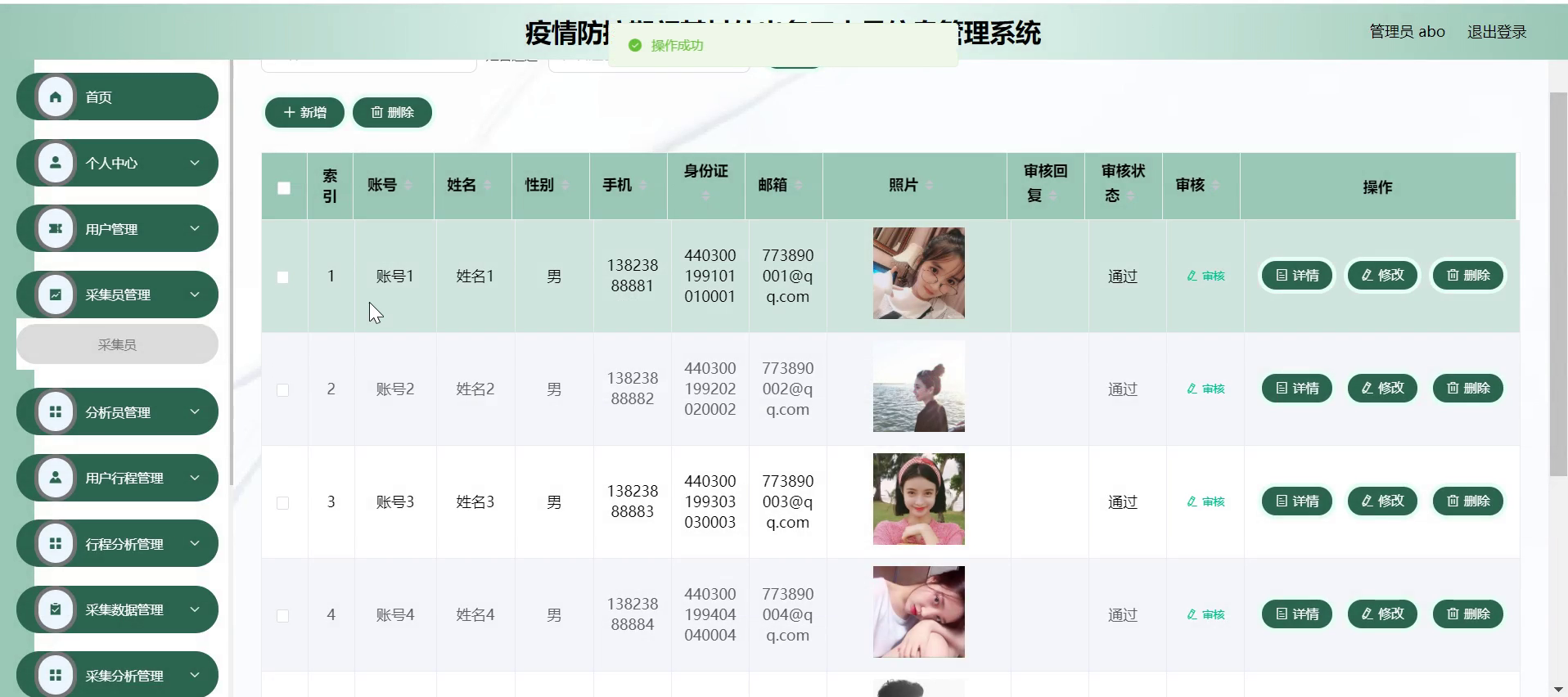Click the home icon beside 首页
Image resolution: width=1568 pixels, height=697 pixels.
(x=56, y=97)
